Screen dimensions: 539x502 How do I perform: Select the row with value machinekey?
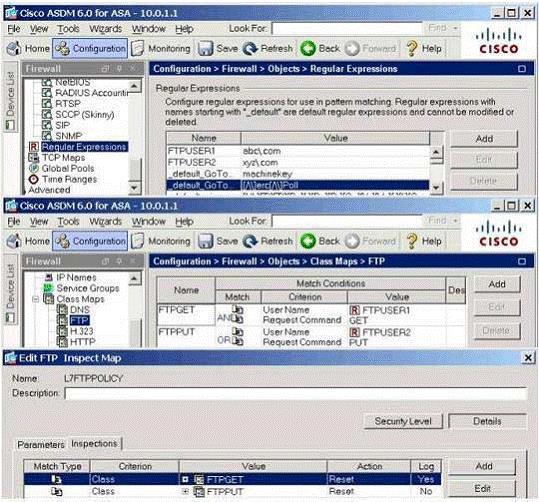[298, 174]
